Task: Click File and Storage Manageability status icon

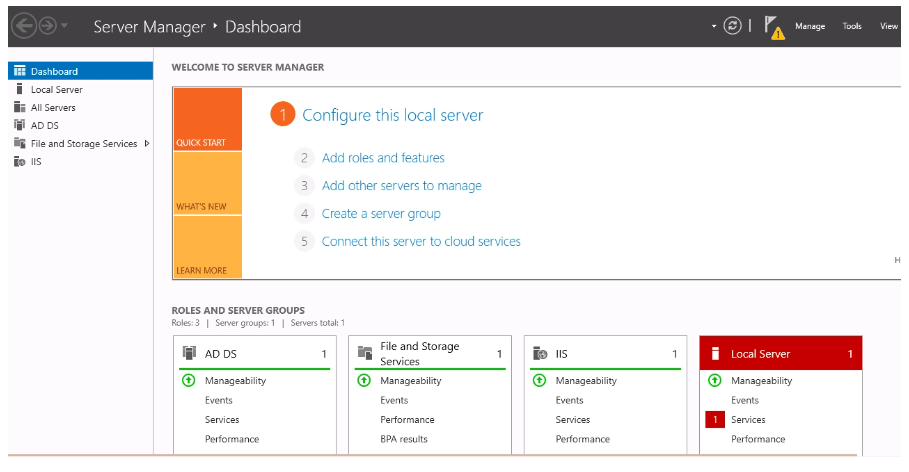Action: [364, 380]
